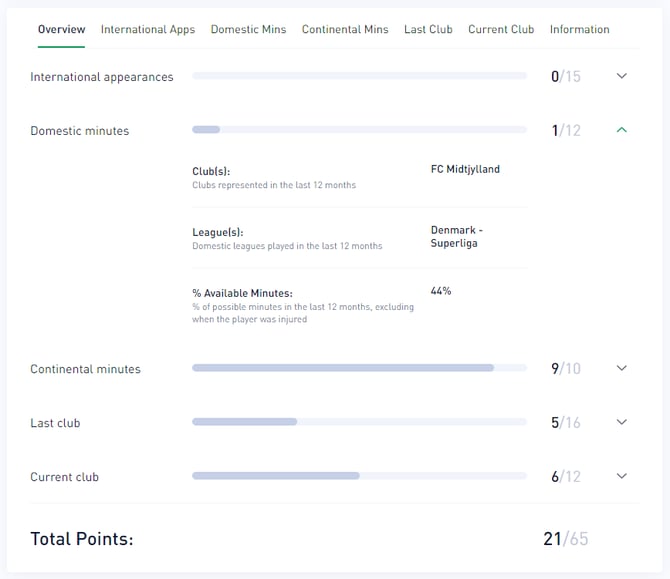Go to the Domestic Mins tab
This screenshot has width=670, height=579.
point(248,29)
